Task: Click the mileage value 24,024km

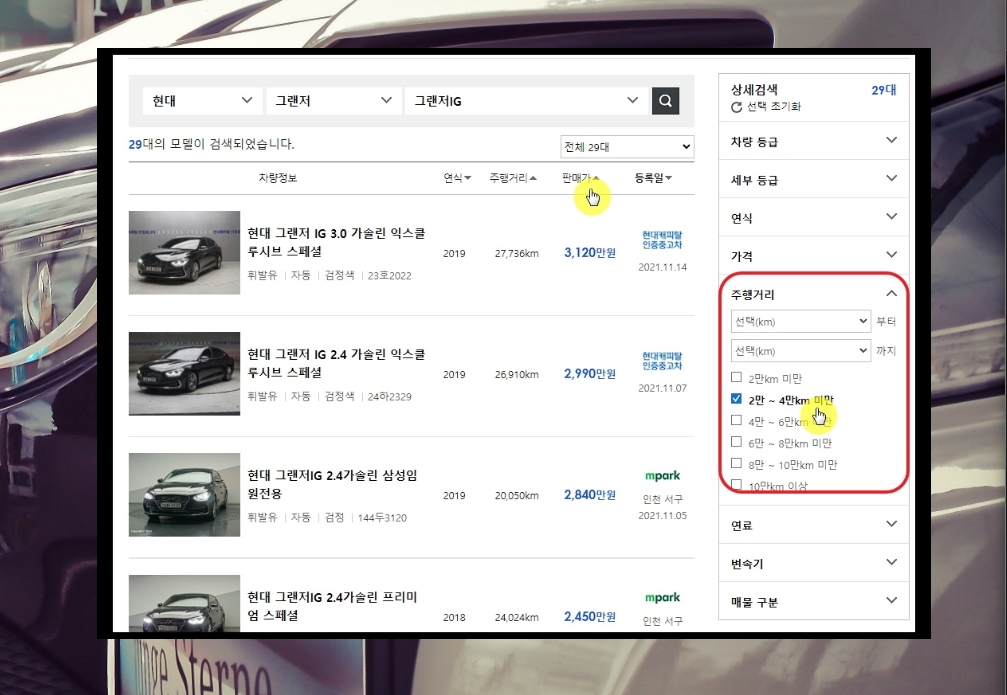Action: point(516,618)
